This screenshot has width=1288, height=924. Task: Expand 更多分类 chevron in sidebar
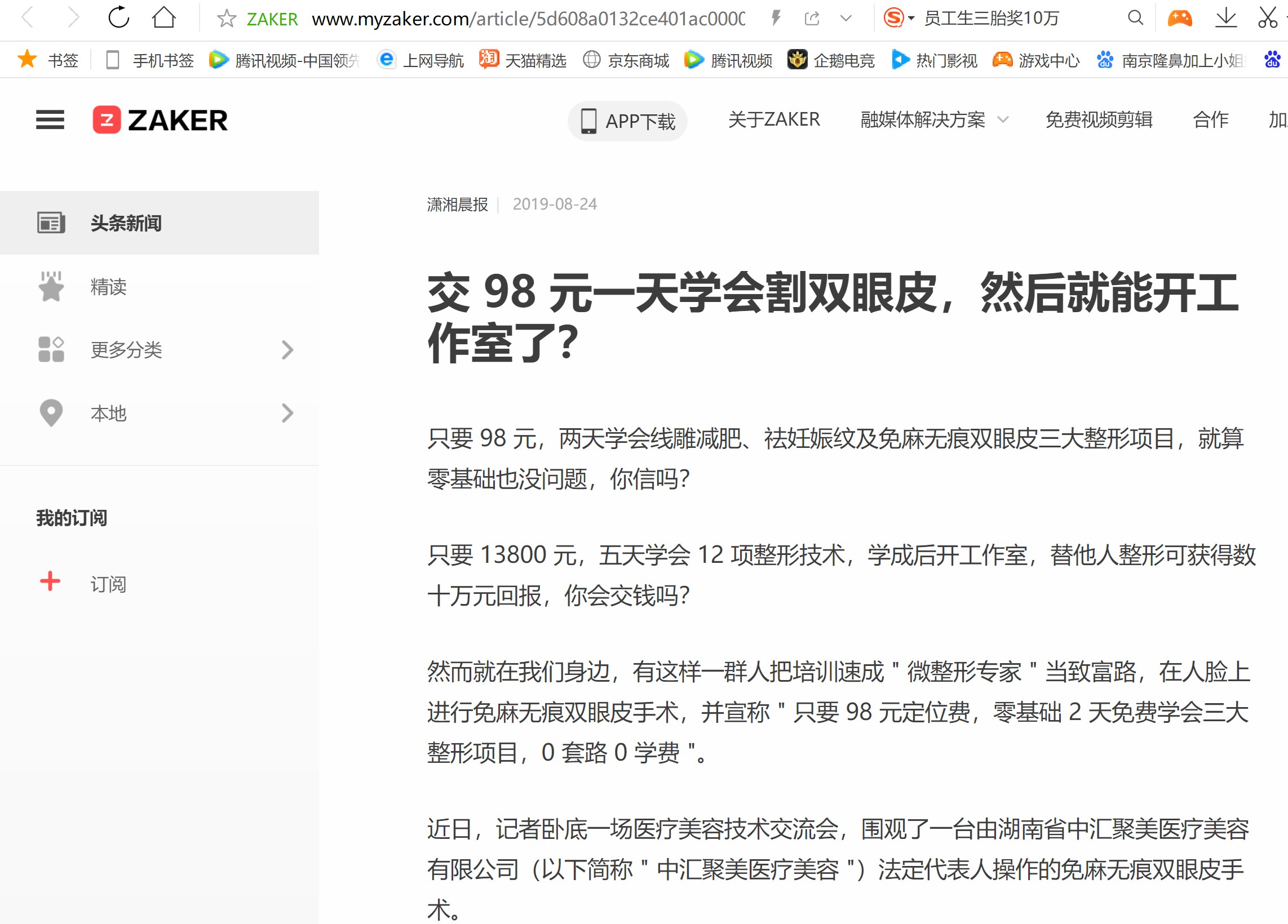[x=287, y=350]
